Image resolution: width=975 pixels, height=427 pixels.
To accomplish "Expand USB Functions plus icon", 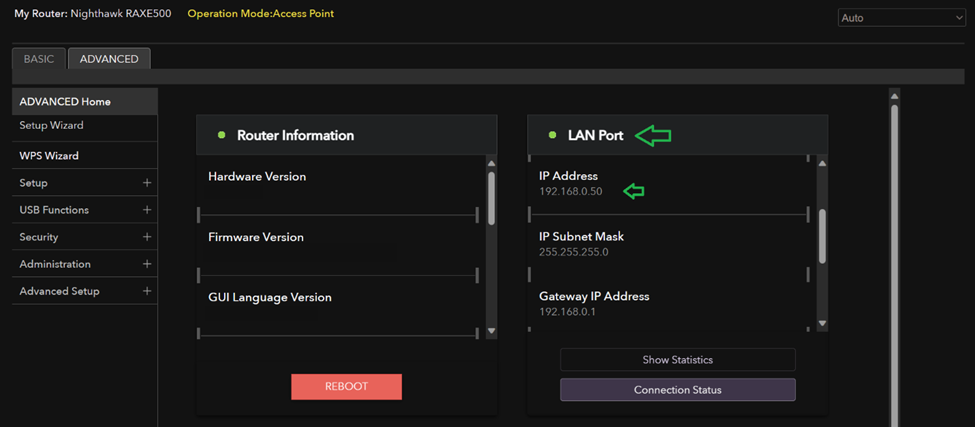I will 147,210.
